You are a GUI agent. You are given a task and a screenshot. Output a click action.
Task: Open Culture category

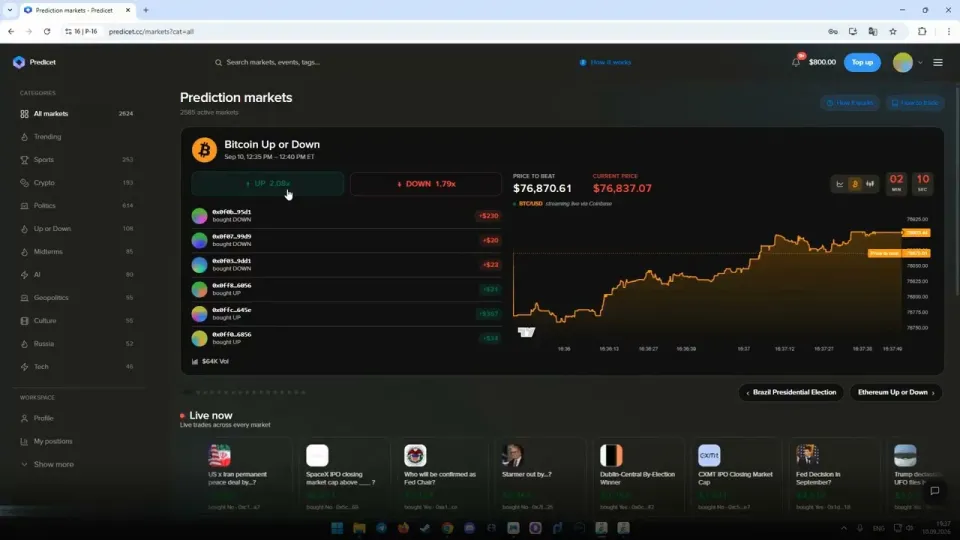pyautogui.click(x=77, y=321)
